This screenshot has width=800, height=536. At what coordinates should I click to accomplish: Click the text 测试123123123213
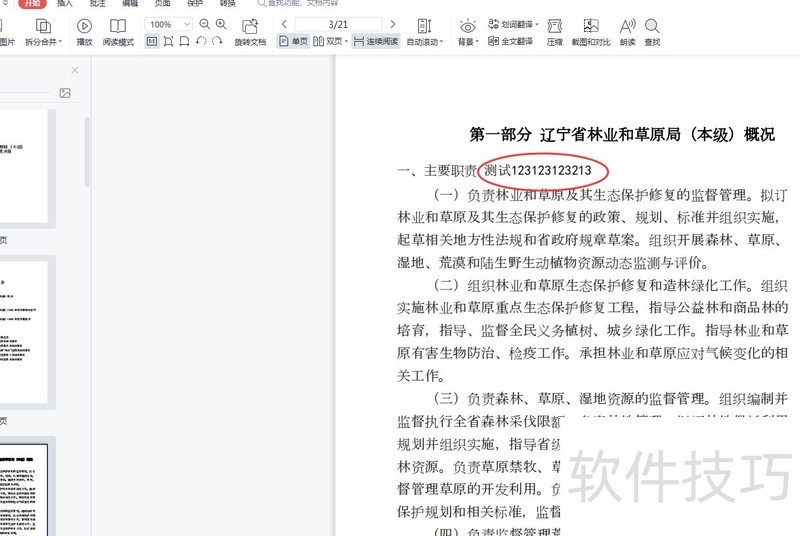tap(538, 170)
